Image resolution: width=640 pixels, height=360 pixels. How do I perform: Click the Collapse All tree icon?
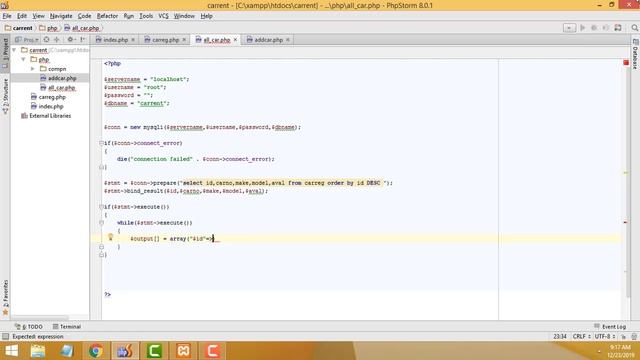tap(57, 40)
